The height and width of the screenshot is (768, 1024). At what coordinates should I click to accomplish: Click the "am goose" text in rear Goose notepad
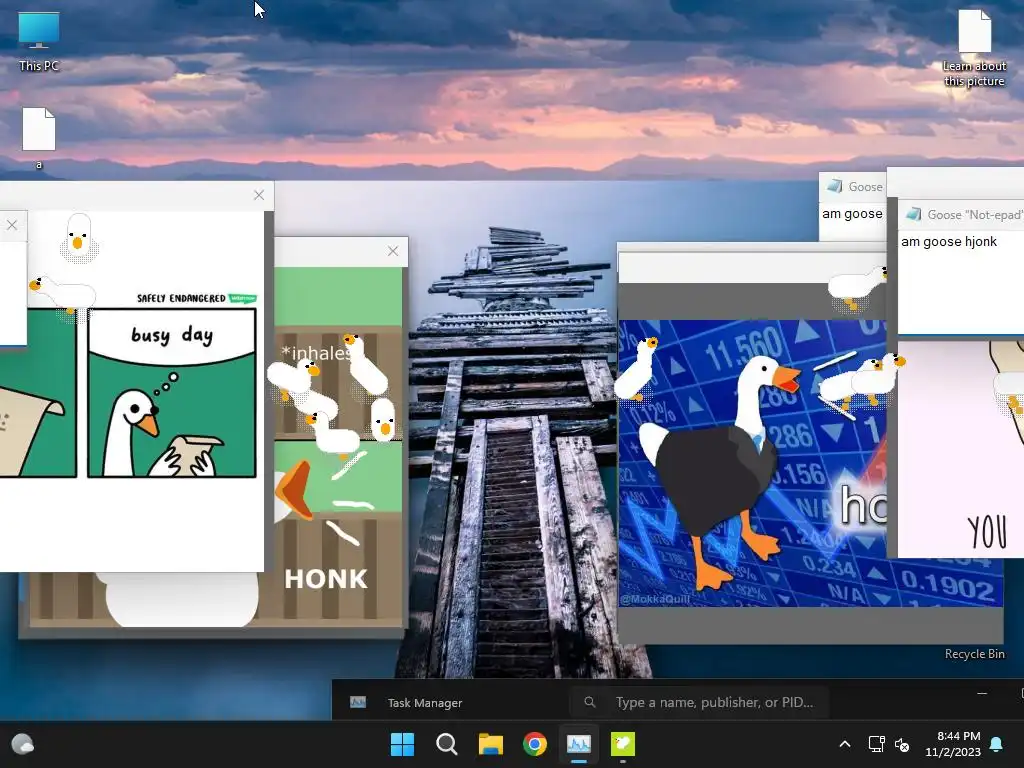pos(852,214)
